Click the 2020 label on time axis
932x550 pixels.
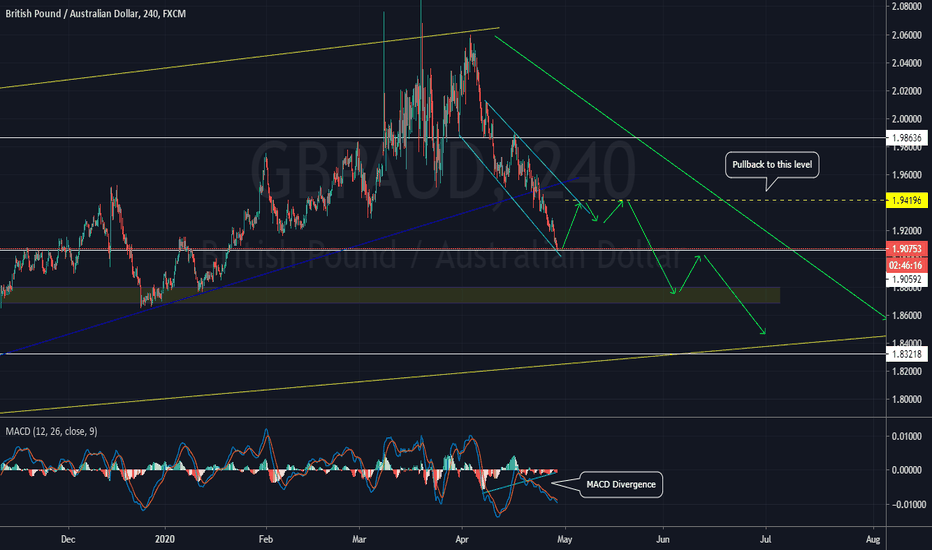[x=165, y=539]
